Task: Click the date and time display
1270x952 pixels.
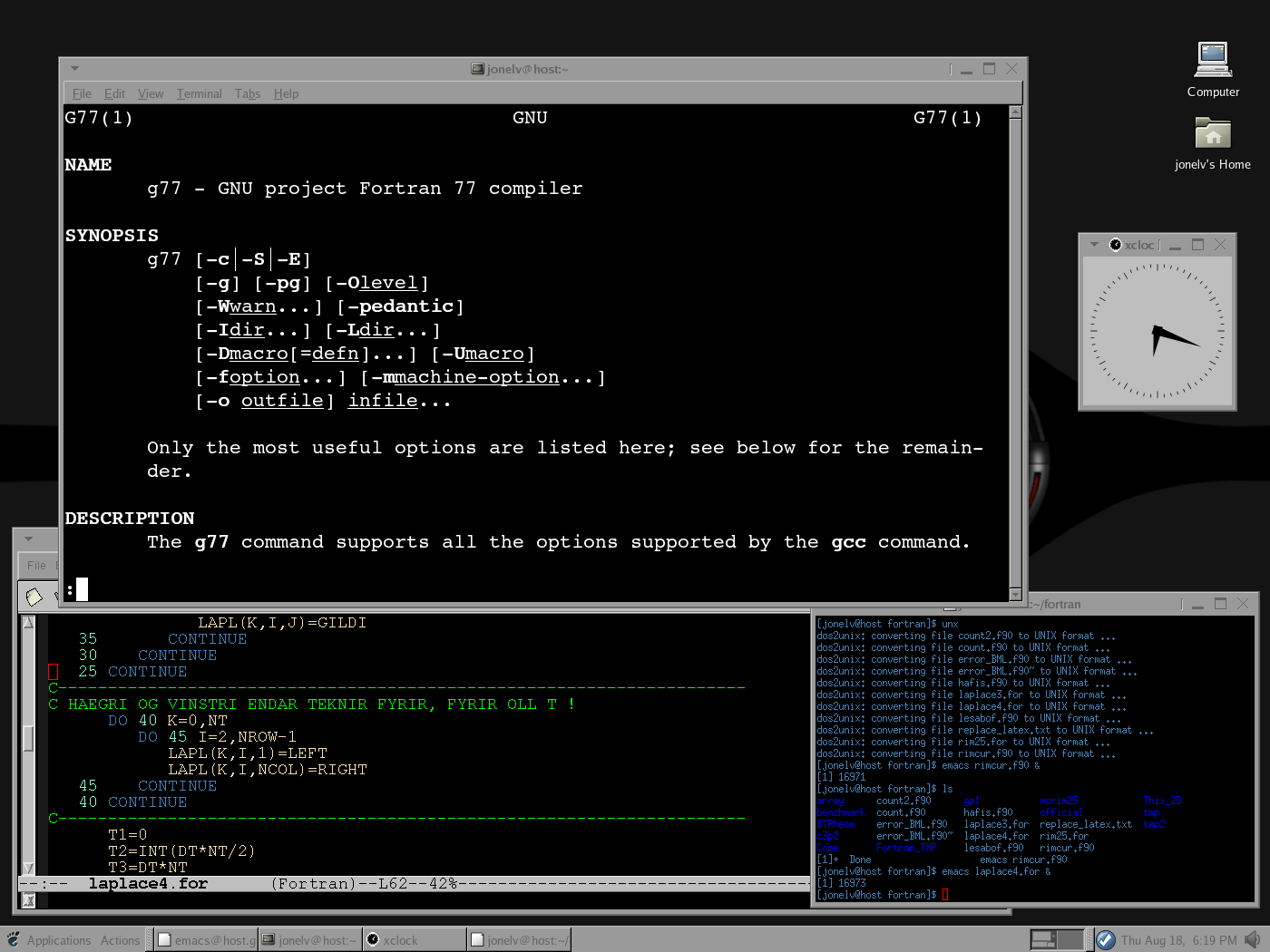Action: (x=1178, y=940)
